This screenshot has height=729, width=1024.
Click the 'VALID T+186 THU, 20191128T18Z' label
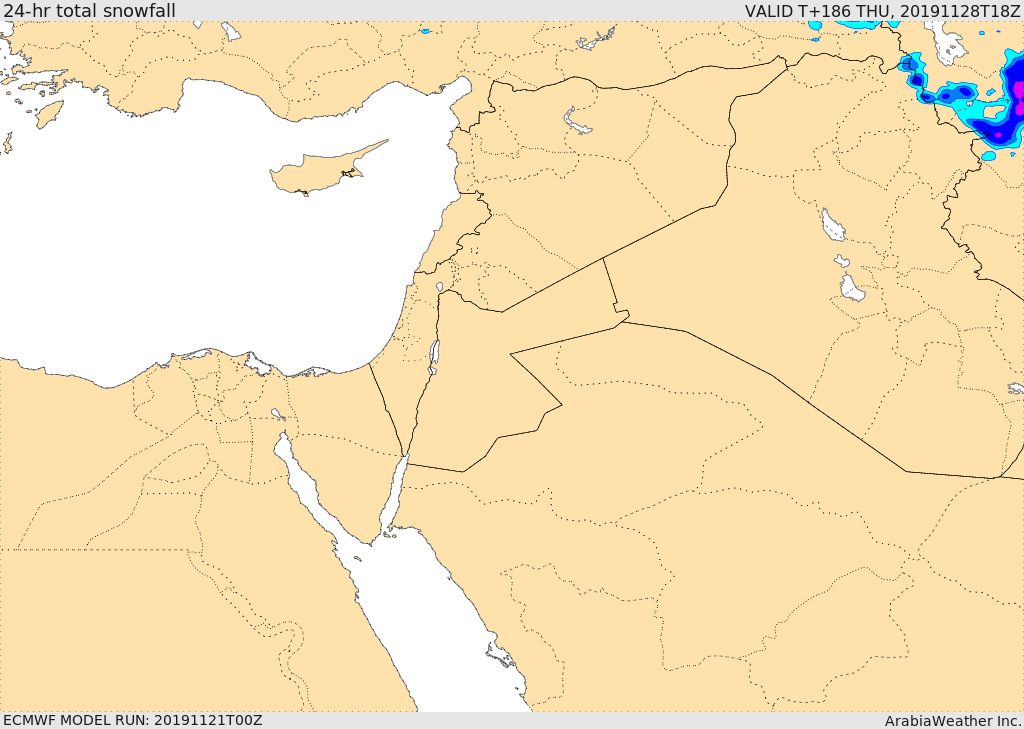click(882, 10)
